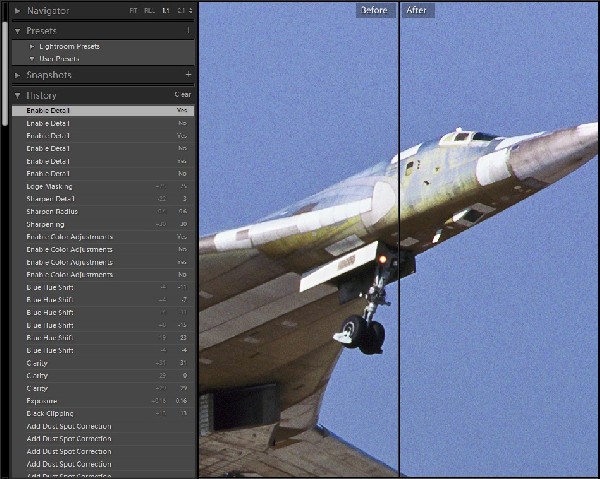Viewport: 600px width, 479px height.
Task: Select the Edge Masking history step
Action: tap(103, 187)
